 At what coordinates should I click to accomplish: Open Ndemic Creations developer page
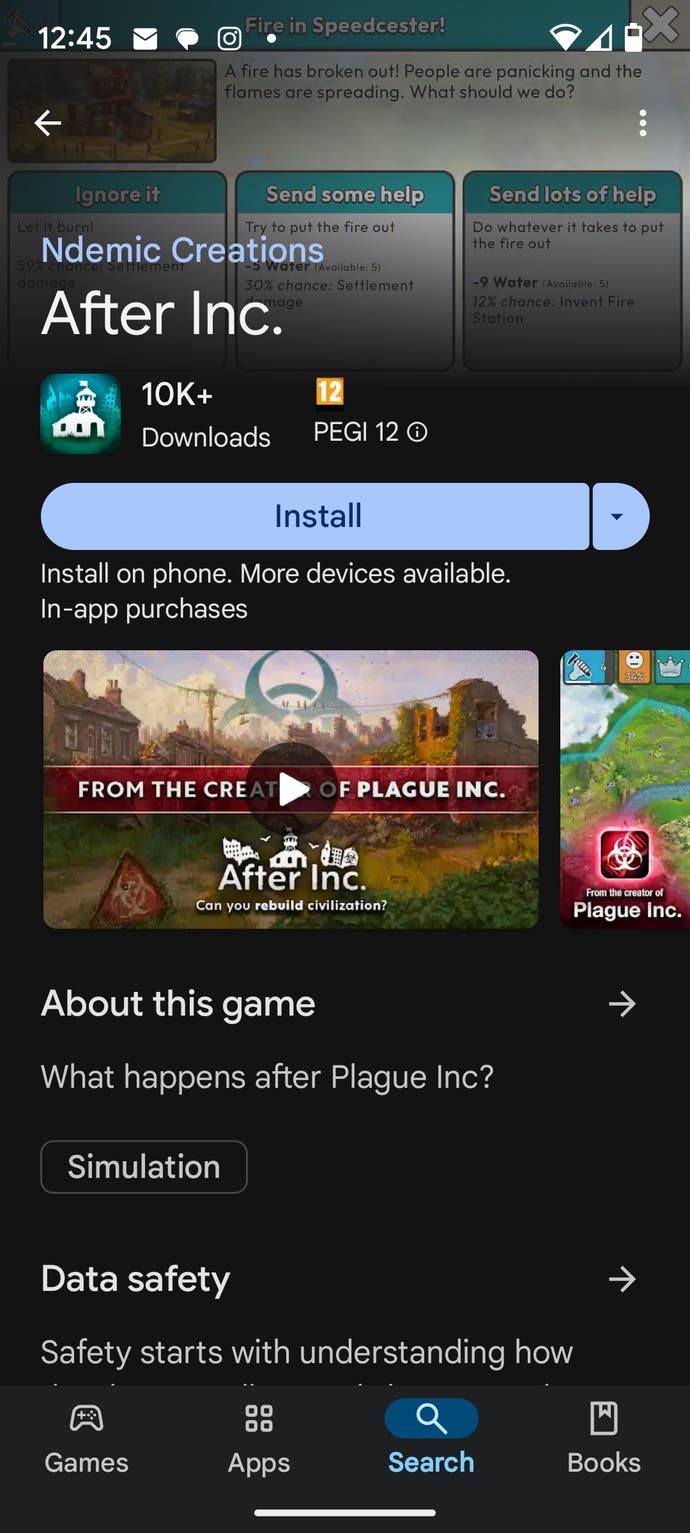pyautogui.click(x=182, y=250)
